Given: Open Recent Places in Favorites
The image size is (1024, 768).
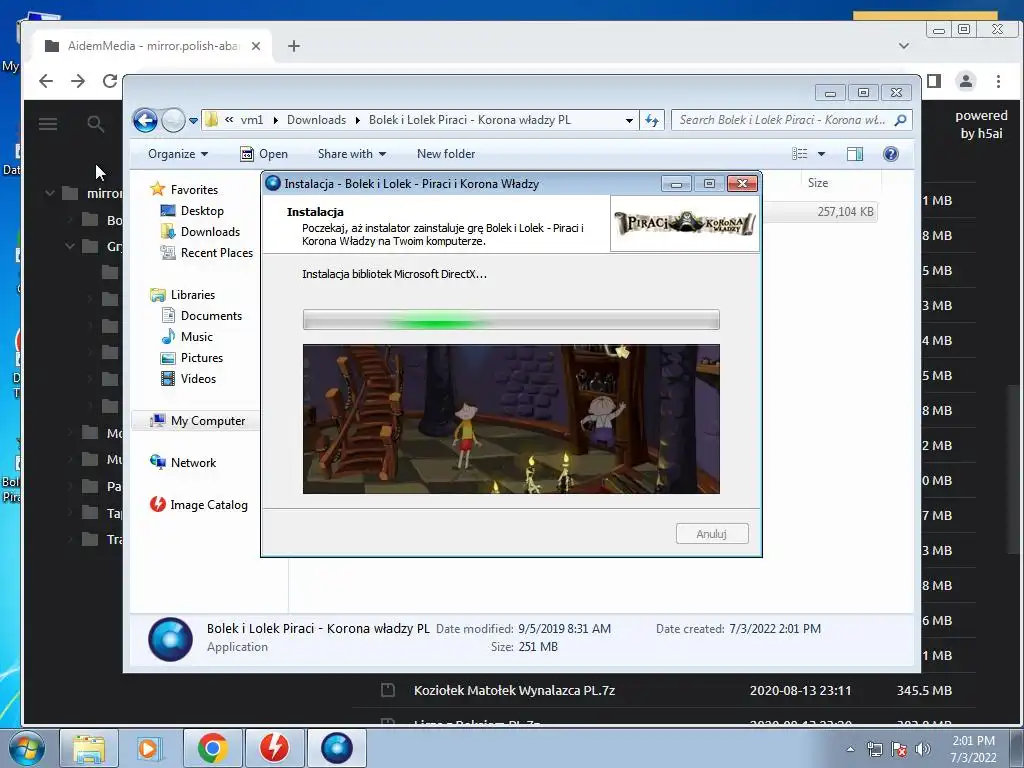Looking at the screenshot, I should [x=206, y=253].
